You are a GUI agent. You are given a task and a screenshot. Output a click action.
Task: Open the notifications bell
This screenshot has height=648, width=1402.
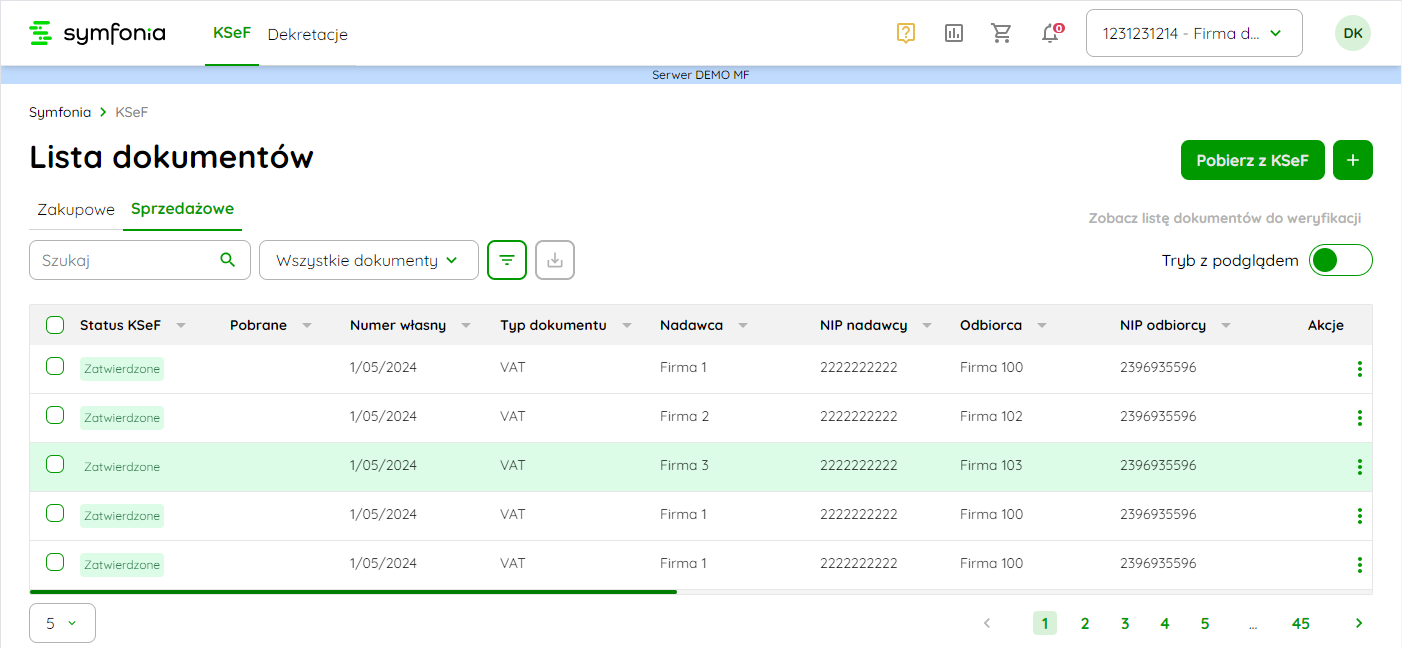[1050, 33]
